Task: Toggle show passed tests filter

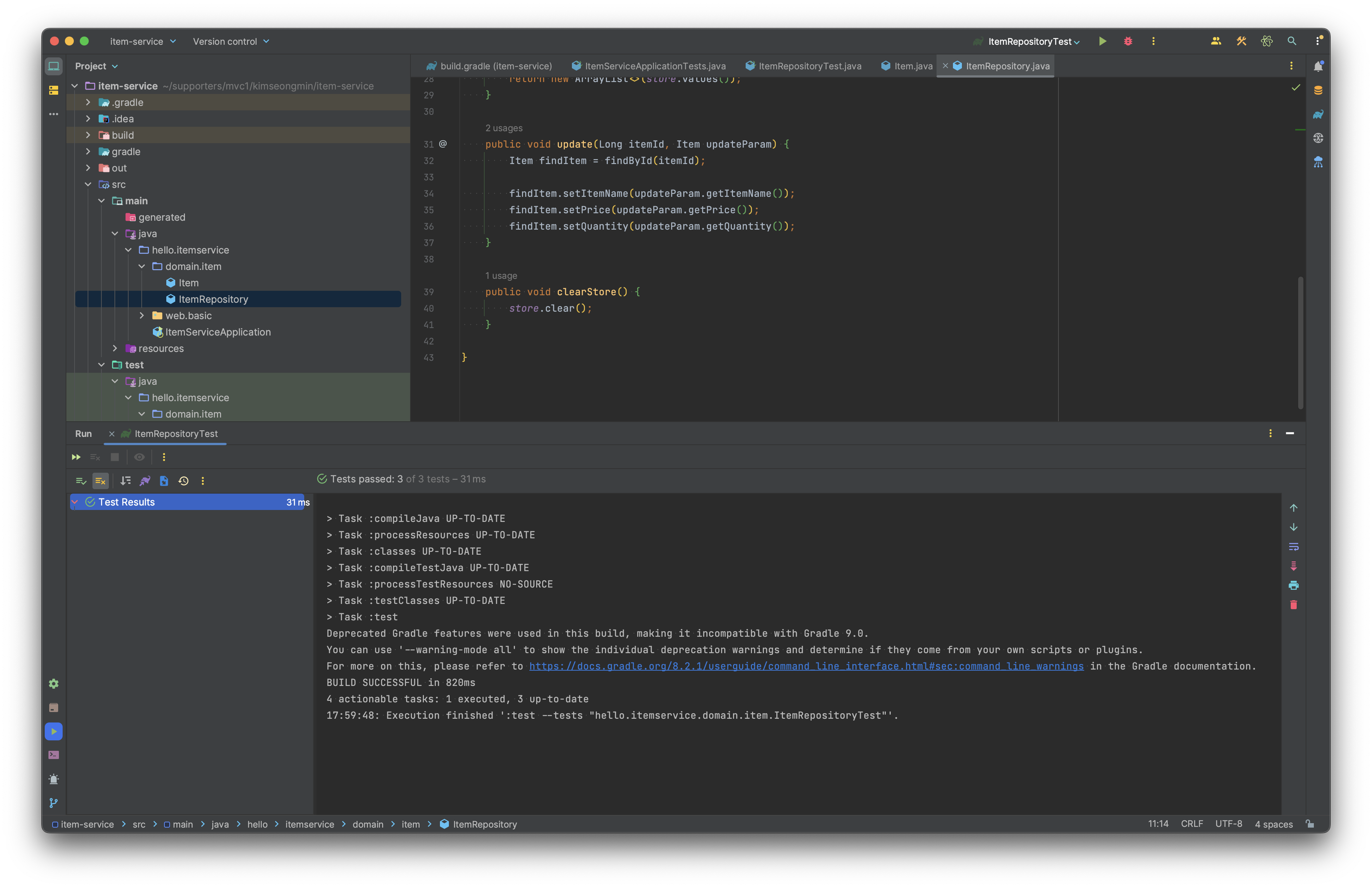Action: [x=81, y=481]
